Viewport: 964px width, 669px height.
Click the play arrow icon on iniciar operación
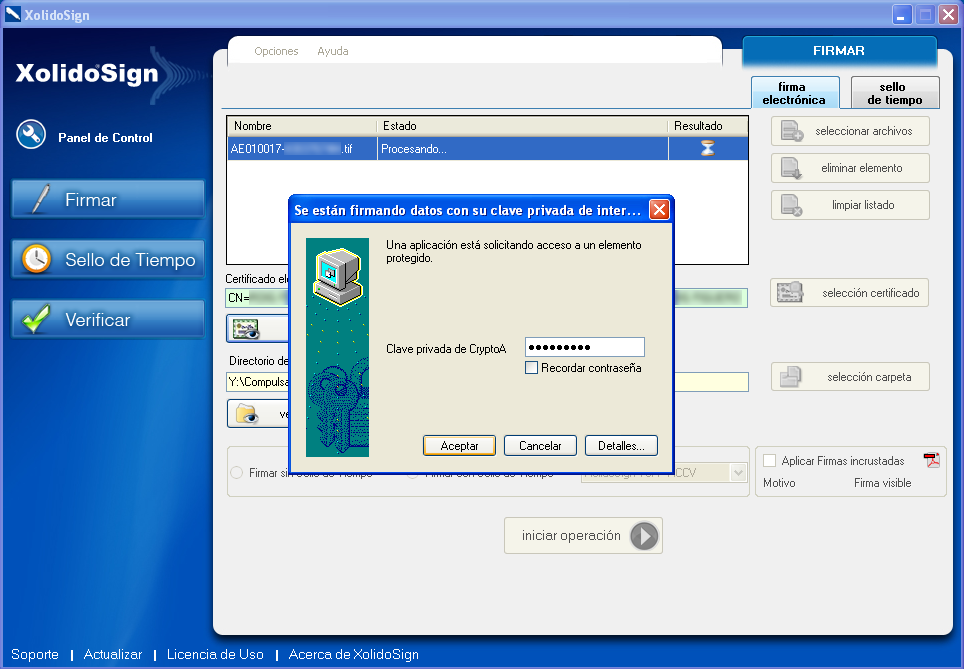(644, 536)
